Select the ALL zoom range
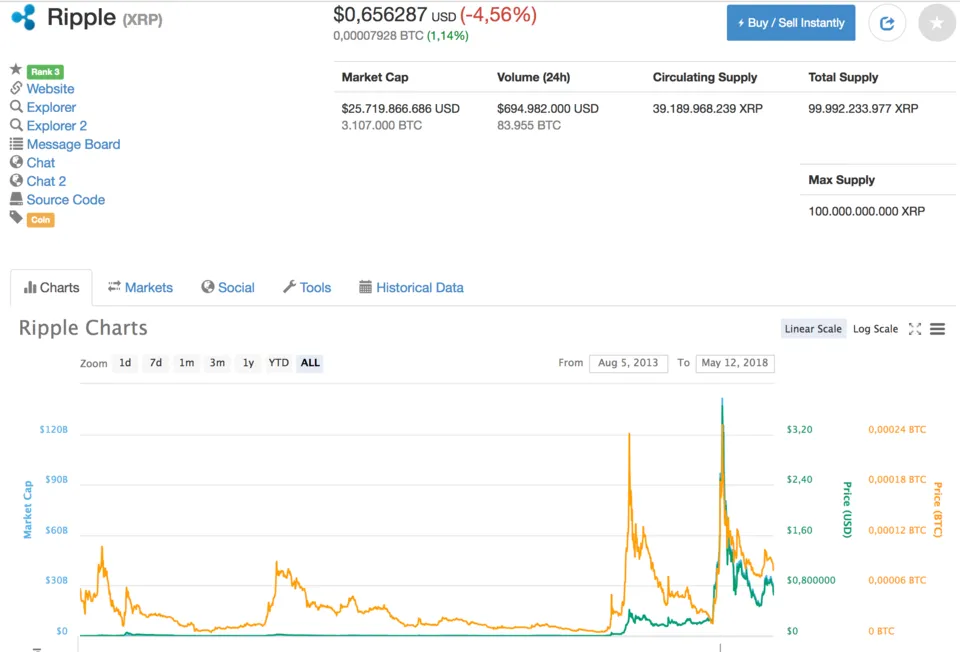The width and height of the screenshot is (960, 652). pyautogui.click(x=310, y=362)
